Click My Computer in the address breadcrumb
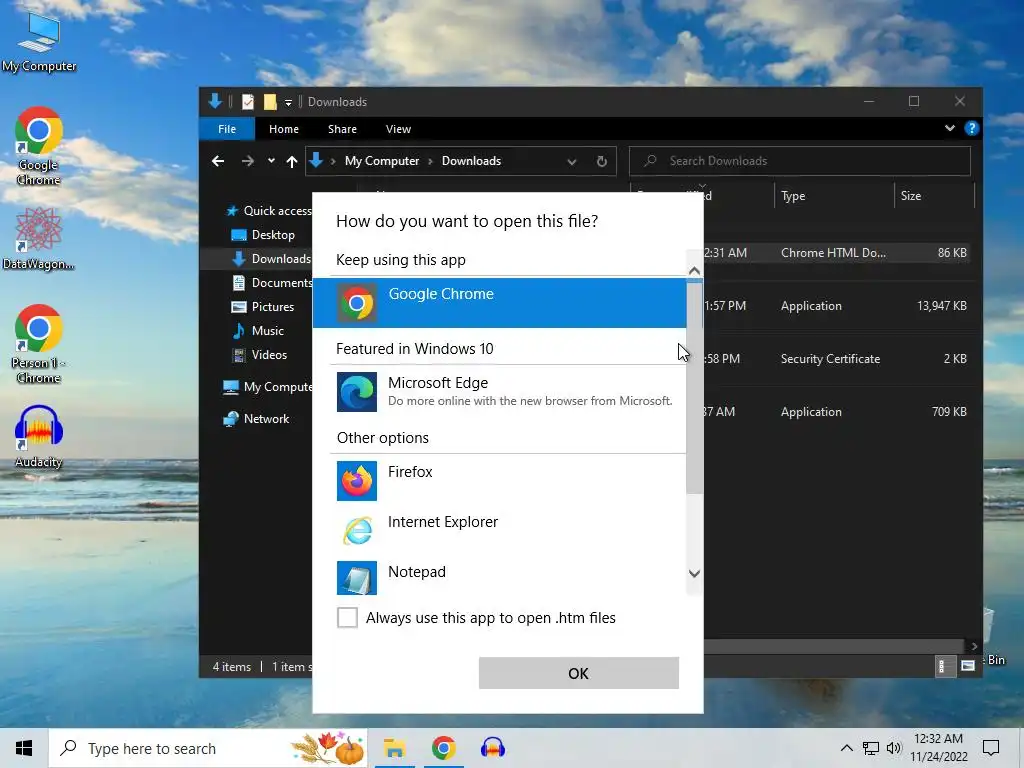 pyautogui.click(x=381, y=161)
